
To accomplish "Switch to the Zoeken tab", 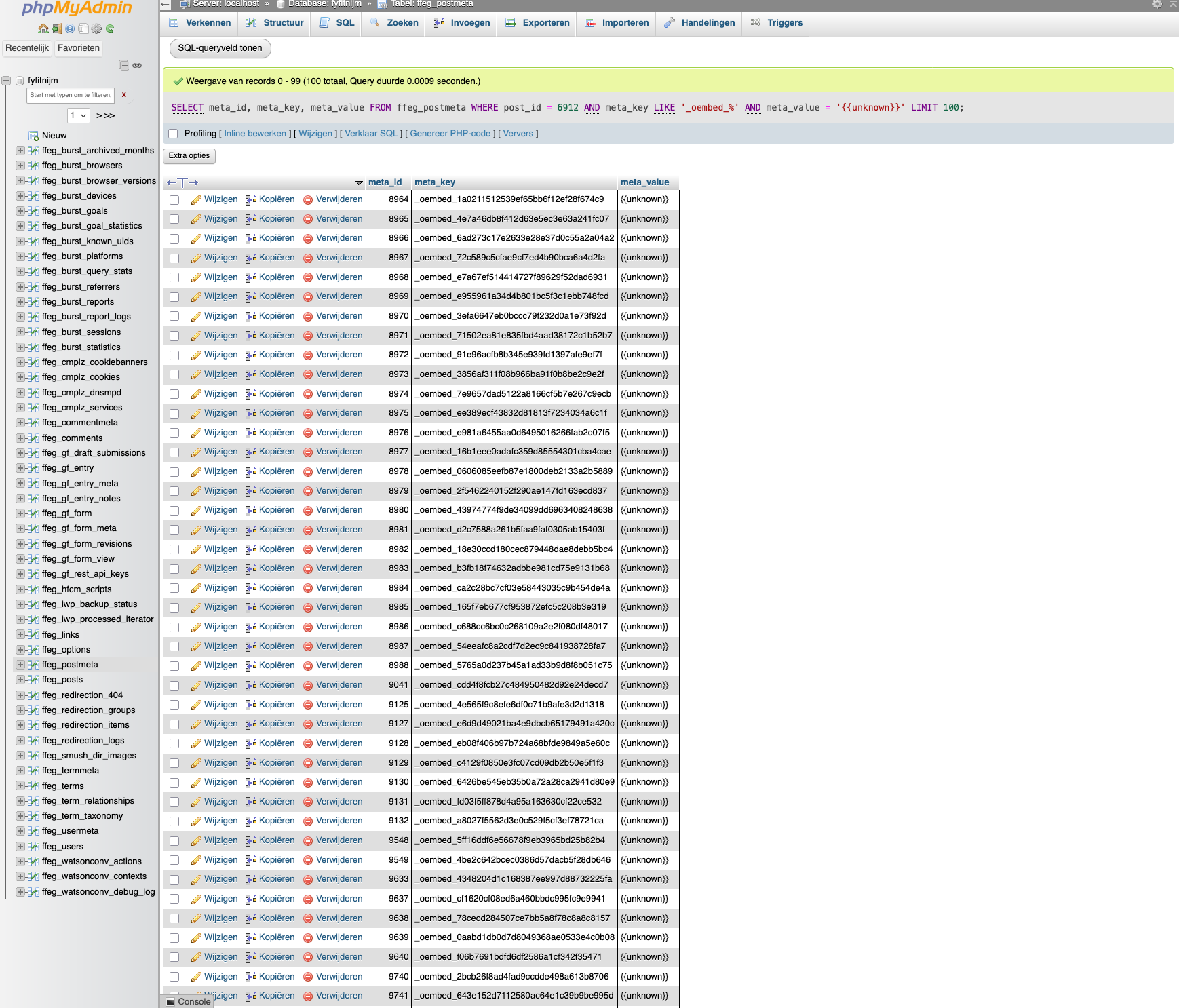I will click(394, 23).
